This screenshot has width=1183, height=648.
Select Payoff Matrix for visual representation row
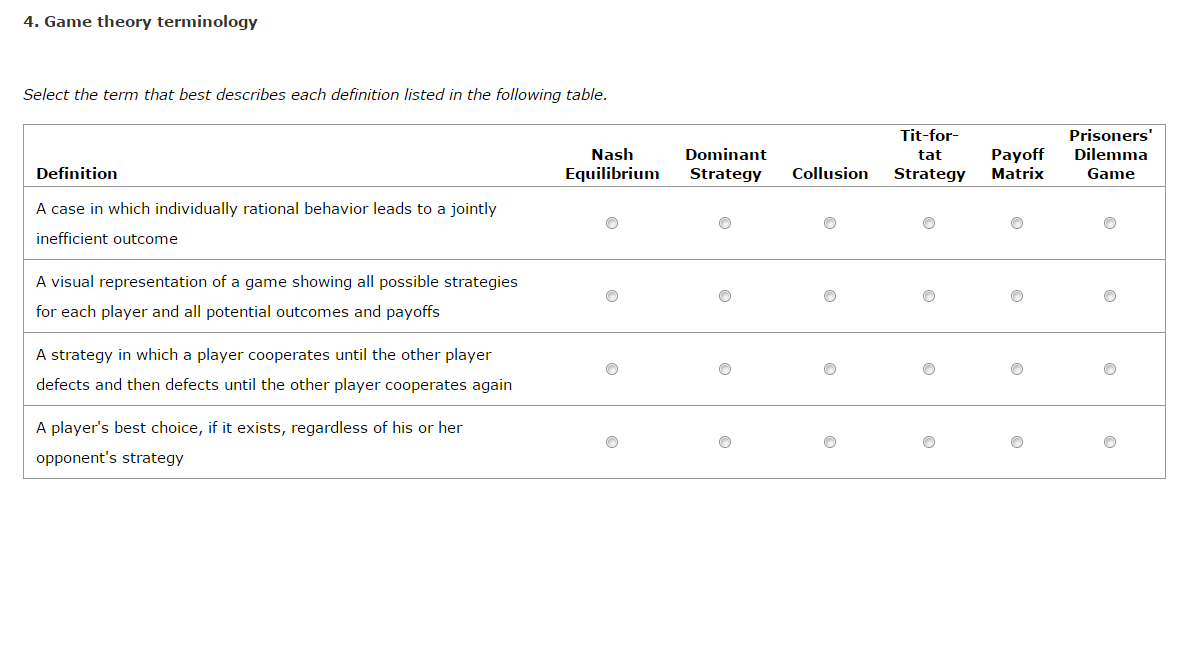1017,296
